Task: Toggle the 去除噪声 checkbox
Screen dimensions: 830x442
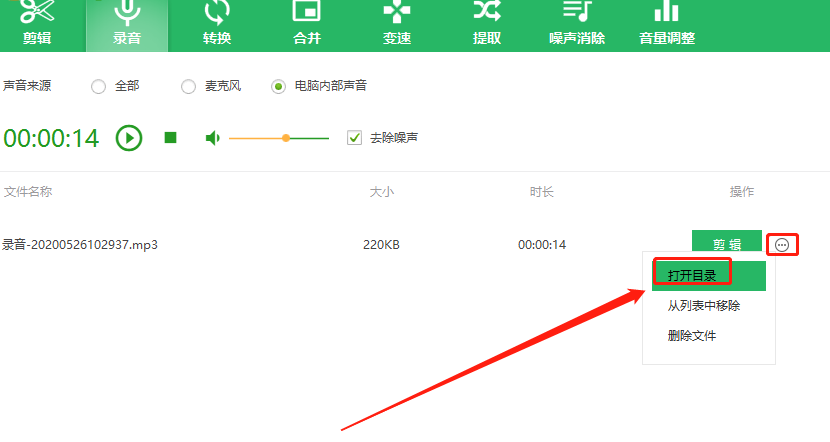Action: [354, 138]
